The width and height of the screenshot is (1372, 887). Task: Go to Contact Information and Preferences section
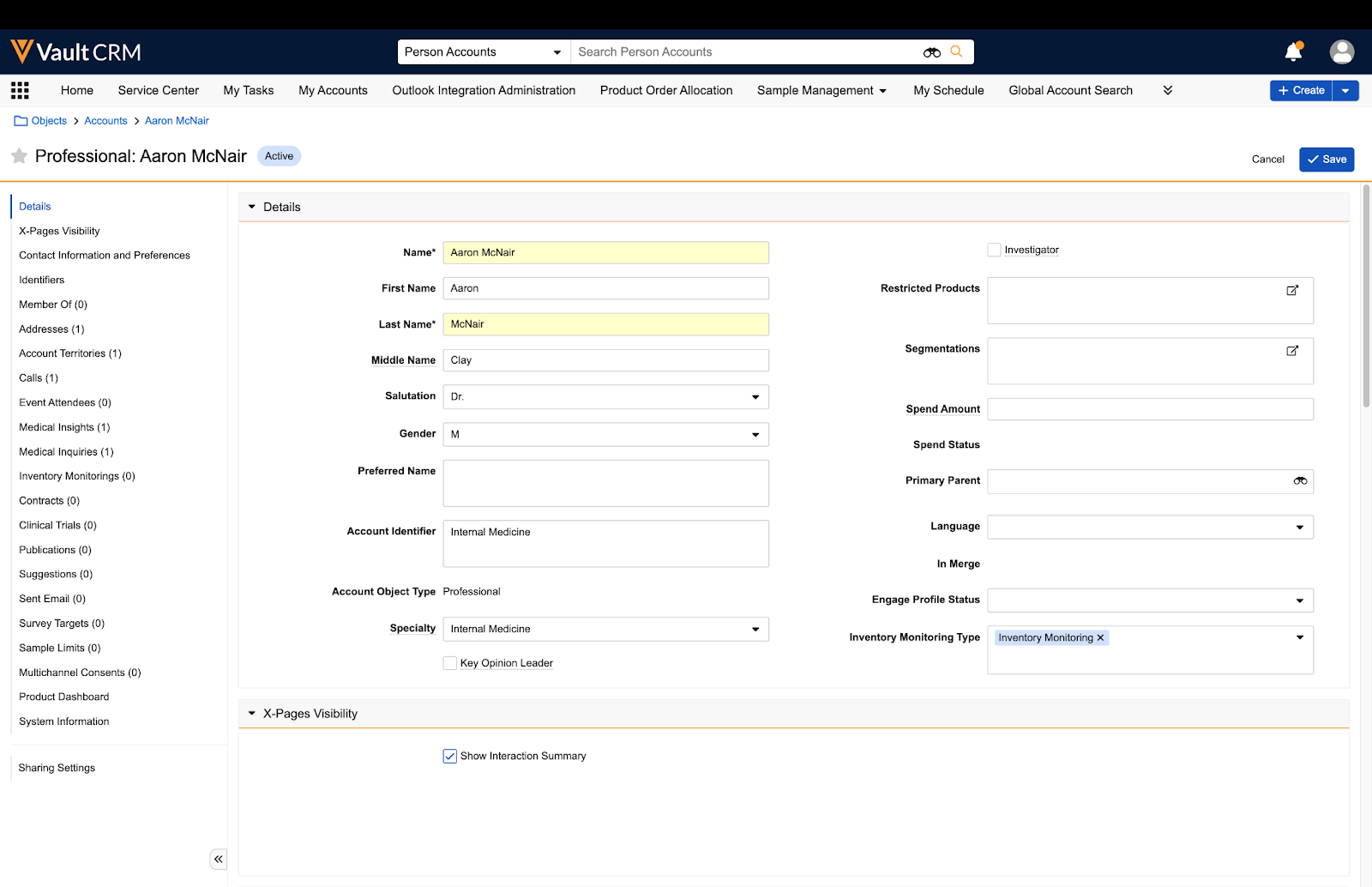coord(105,256)
